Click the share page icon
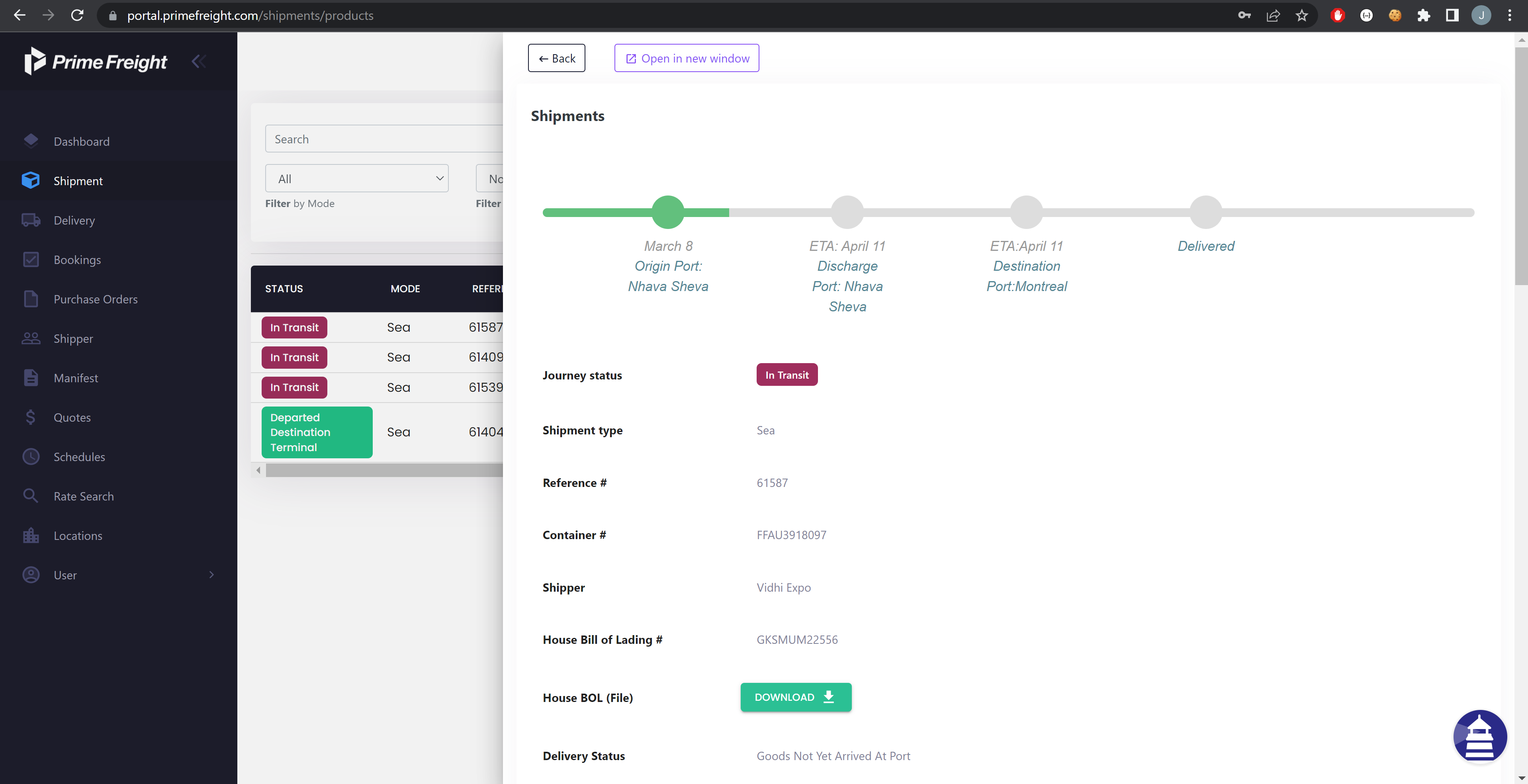 [1273, 16]
